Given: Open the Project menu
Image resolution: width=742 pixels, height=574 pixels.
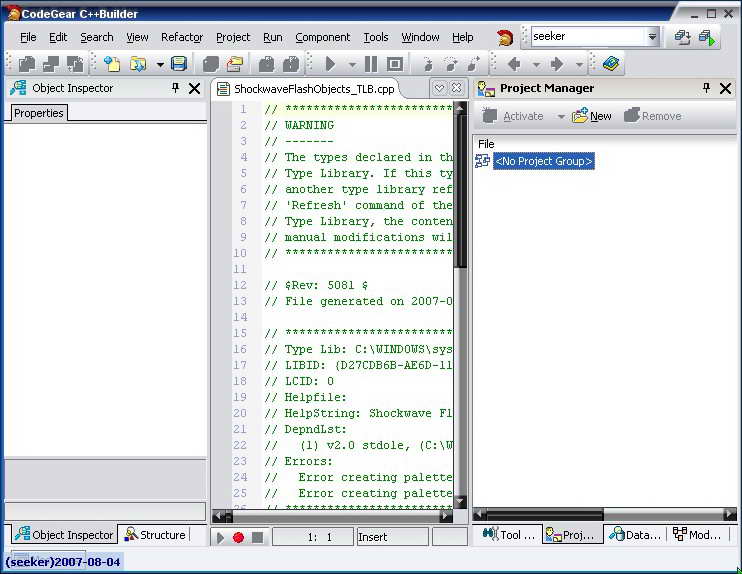Looking at the screenshot, I should (x=233, y=37).
